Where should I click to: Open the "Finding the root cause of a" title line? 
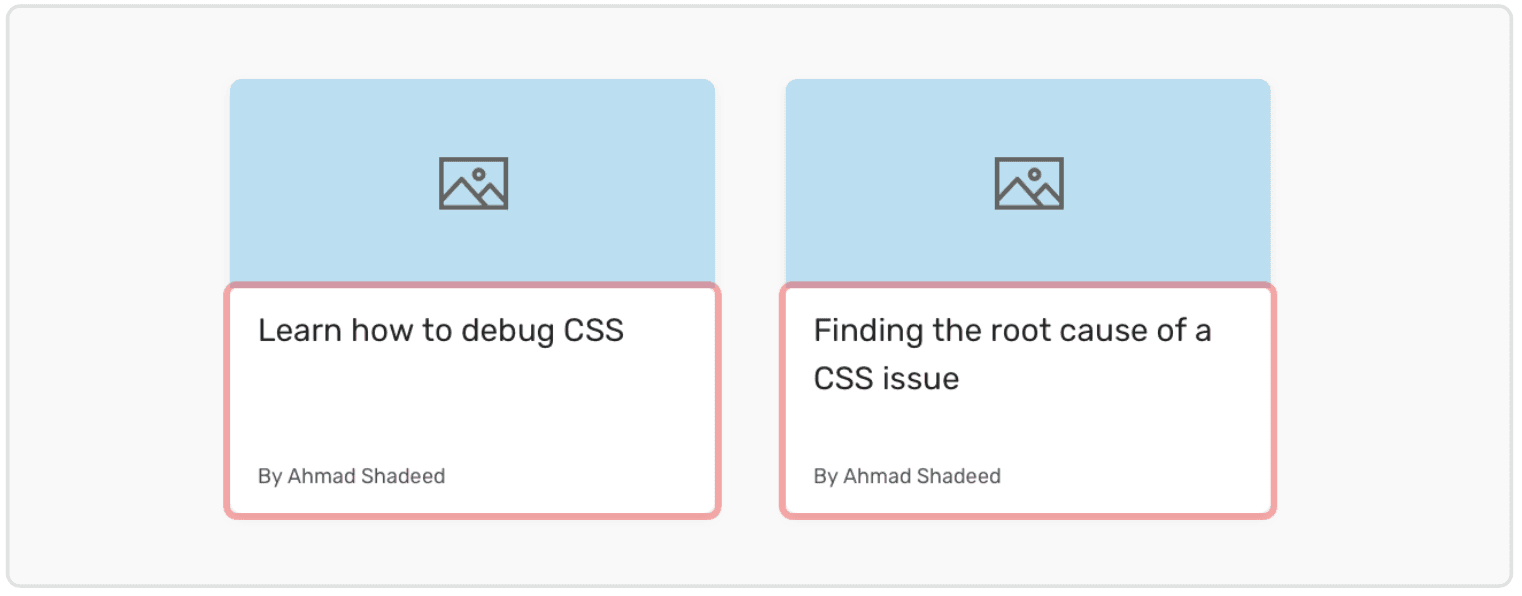1012,331
